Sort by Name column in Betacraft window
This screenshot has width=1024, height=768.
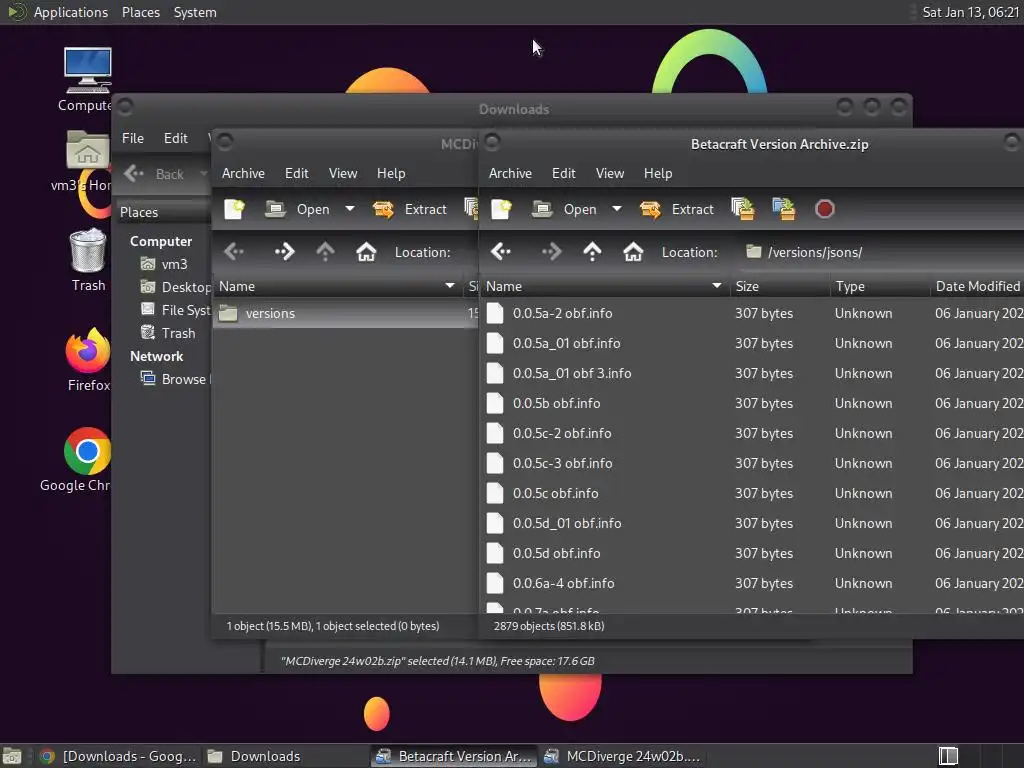point(605,287)
